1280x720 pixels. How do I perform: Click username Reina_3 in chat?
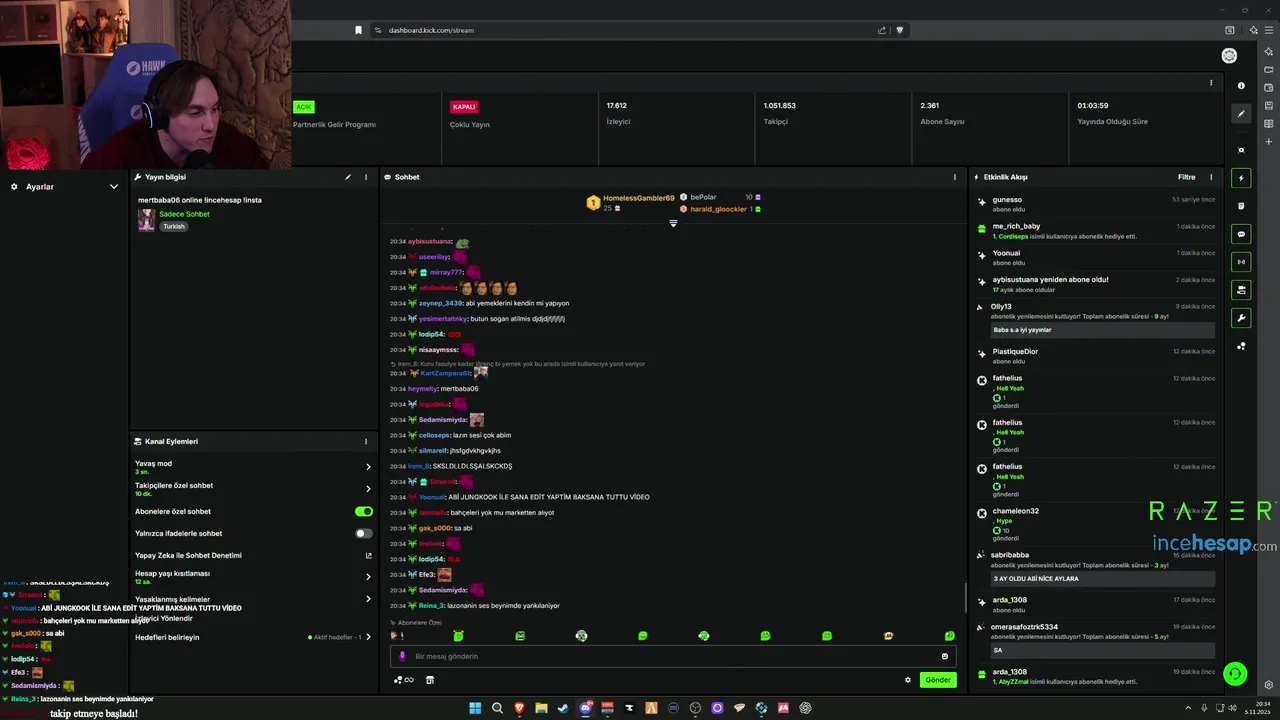(430, 605)
